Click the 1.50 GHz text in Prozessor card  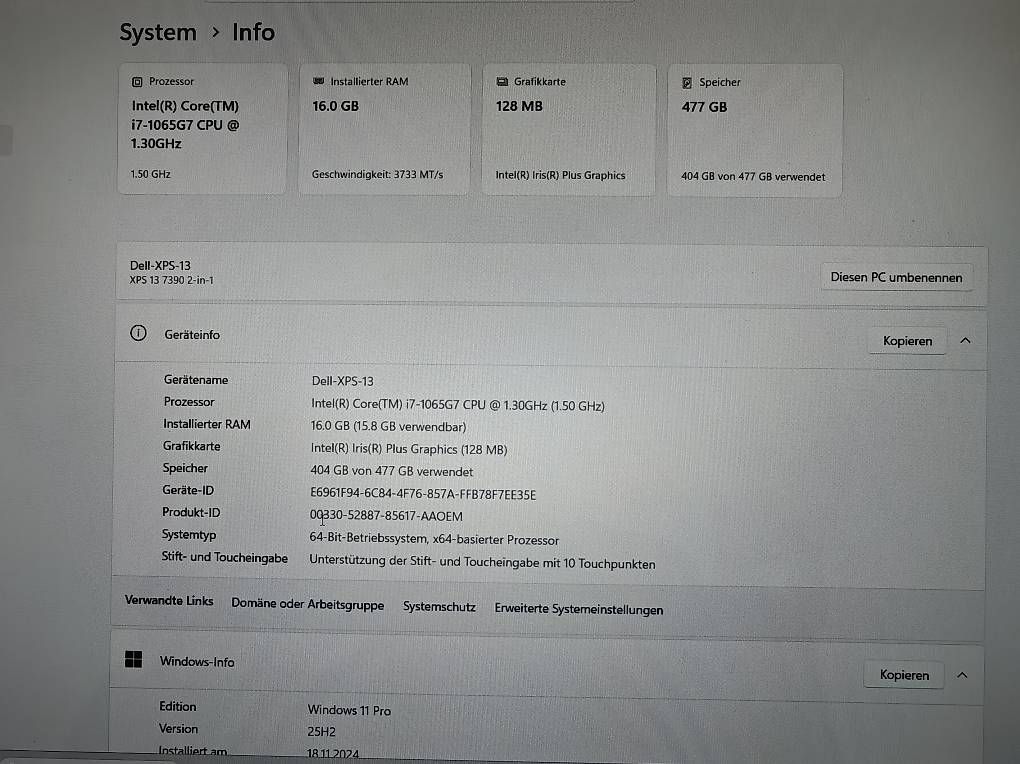(150, 174)
